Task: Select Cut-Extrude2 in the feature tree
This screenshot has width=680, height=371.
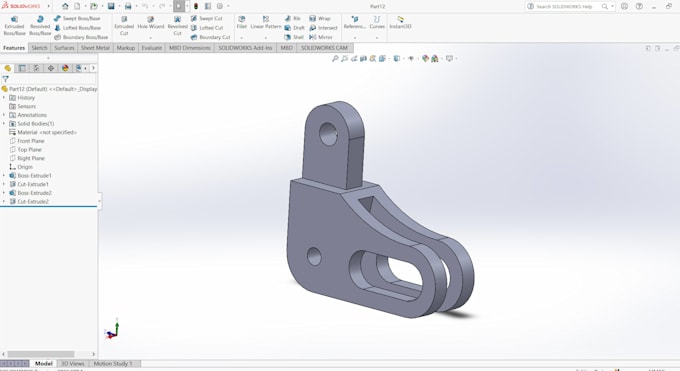Action: coord(29,202)
